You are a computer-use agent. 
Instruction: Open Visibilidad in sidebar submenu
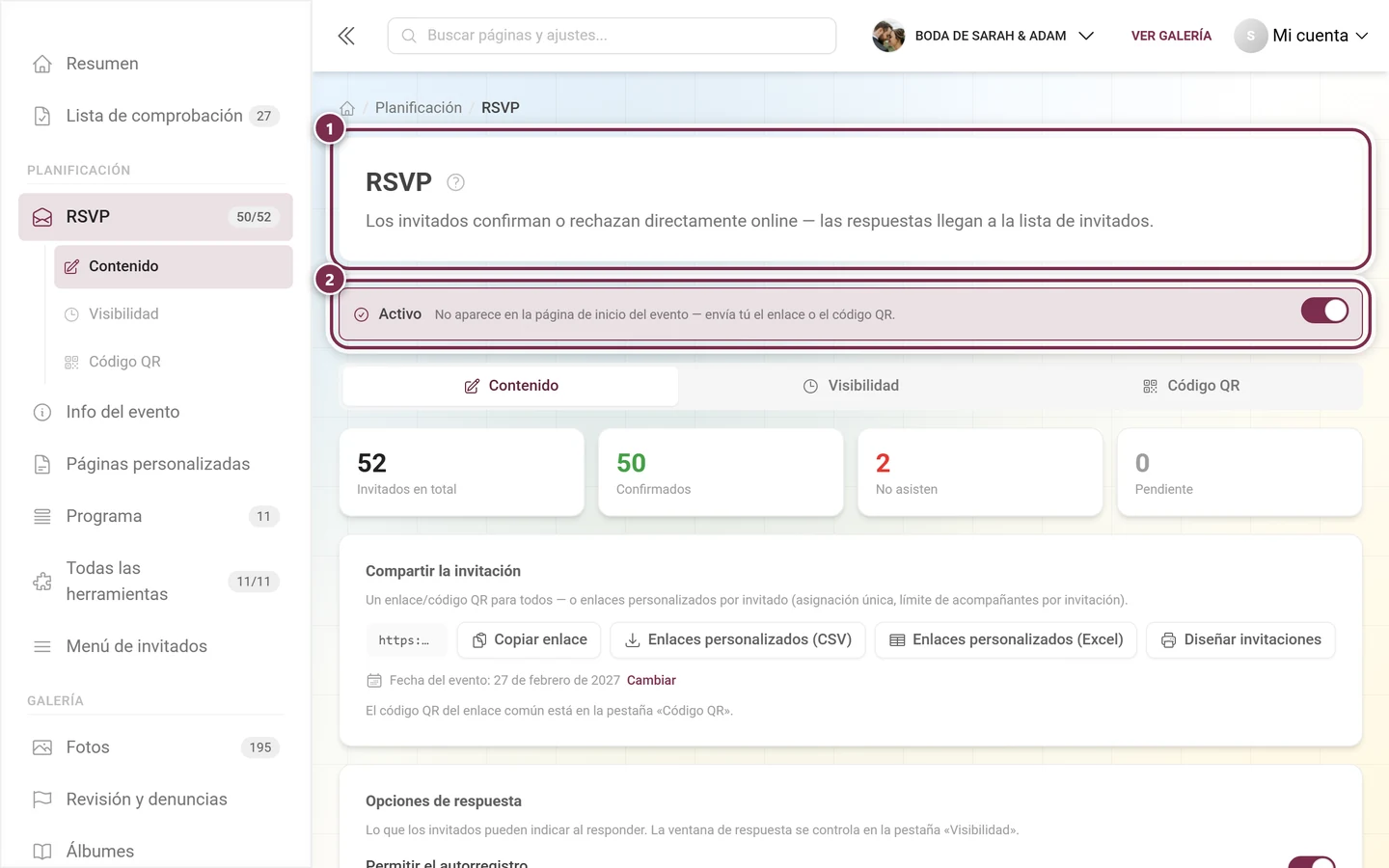(x=174, y=314)
